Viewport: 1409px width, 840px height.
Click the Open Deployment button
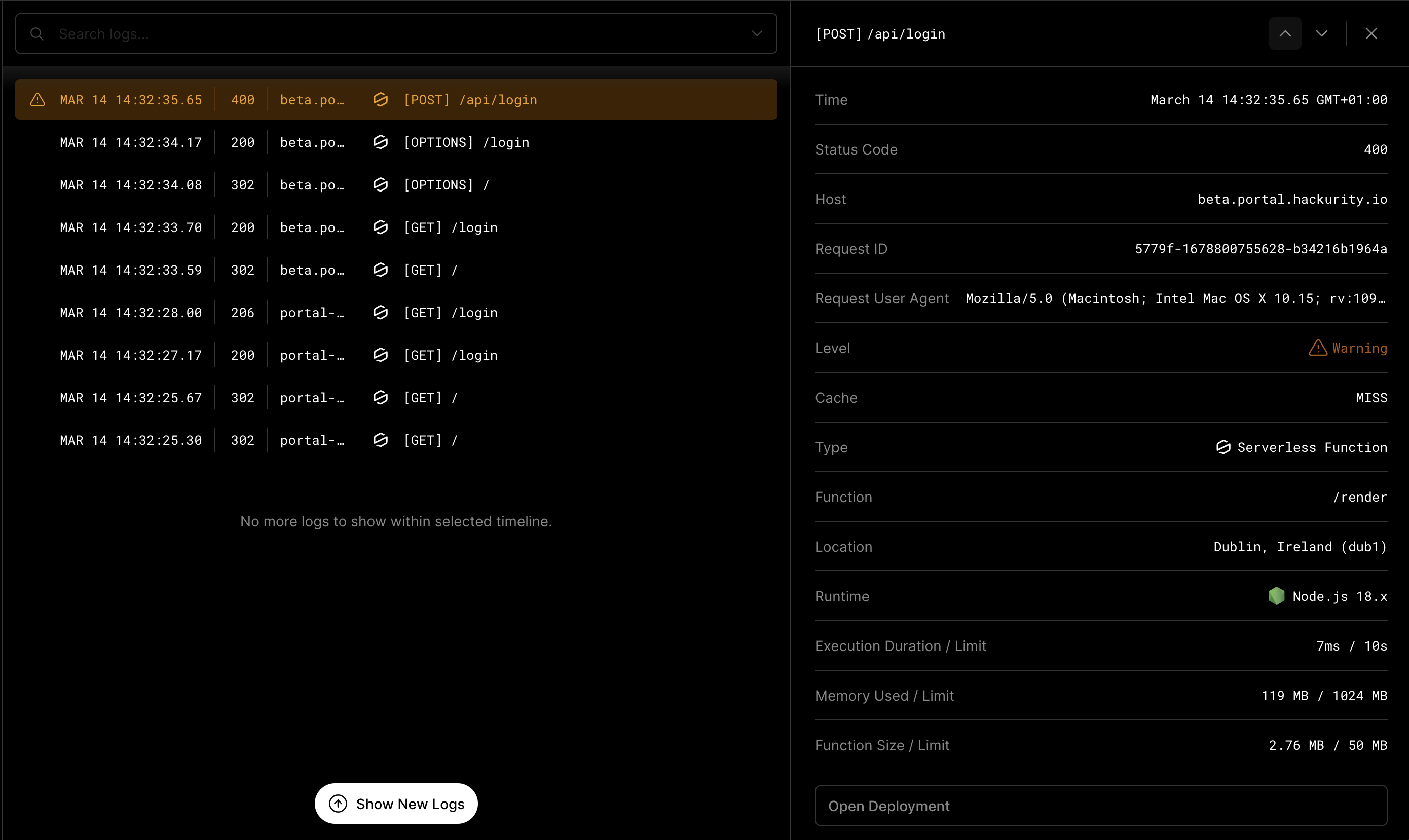(x=1100, y=806)
